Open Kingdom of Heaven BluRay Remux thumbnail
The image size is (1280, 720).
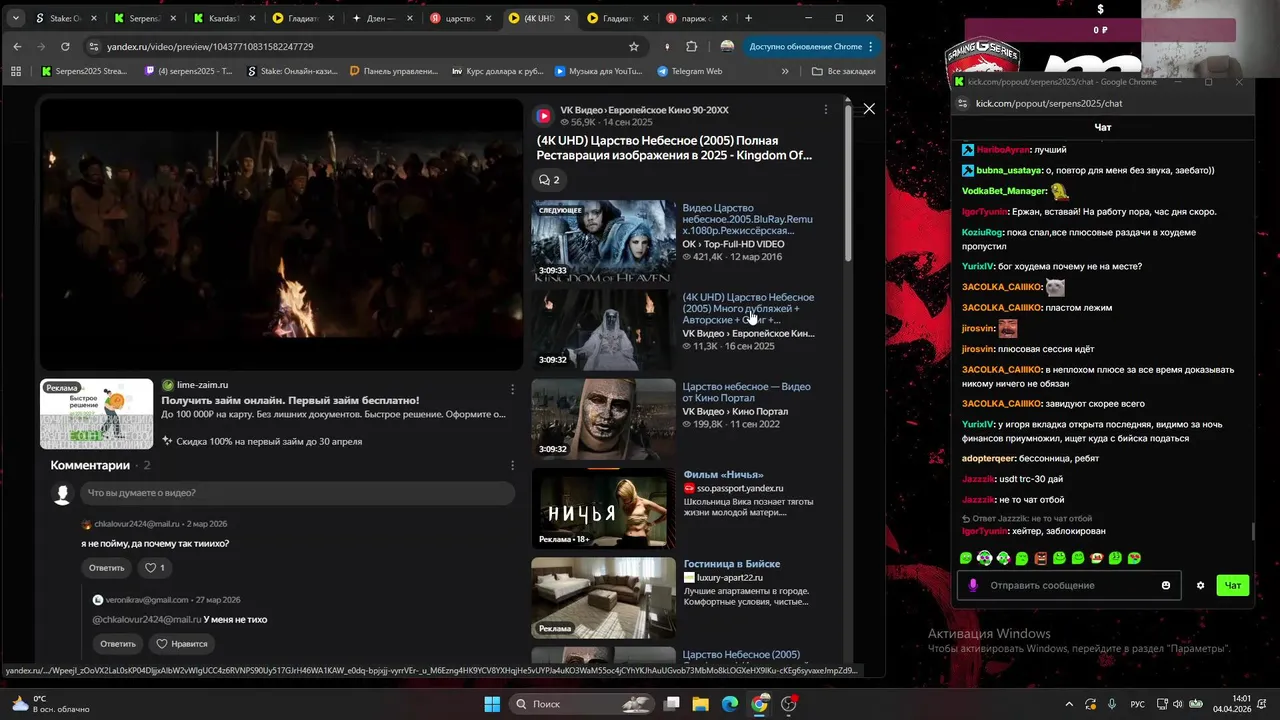(x=603, y=240)
